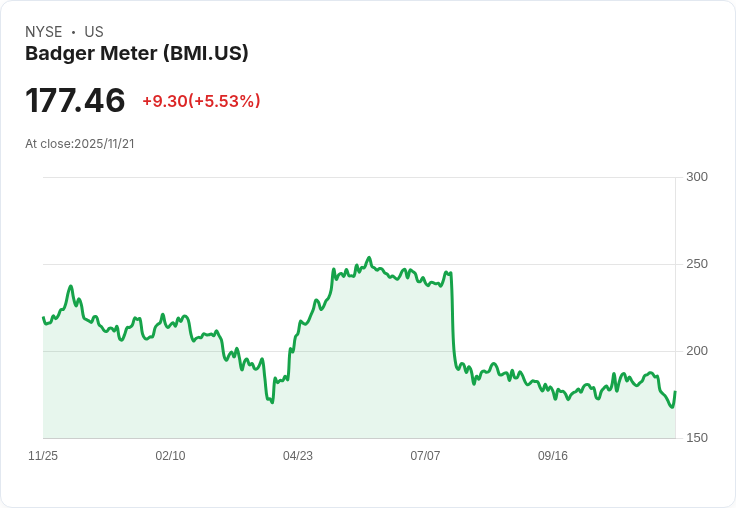Click the 150 y-axis label
The width and height of the screenshot is (736, 508).
697,438
